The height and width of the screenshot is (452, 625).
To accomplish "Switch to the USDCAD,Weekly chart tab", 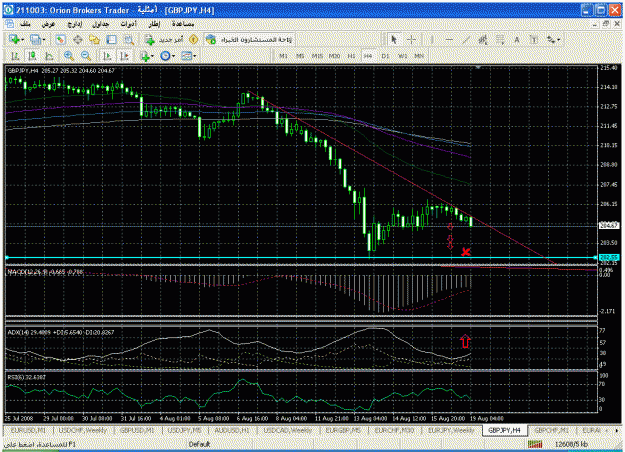I will pos(287,430).
